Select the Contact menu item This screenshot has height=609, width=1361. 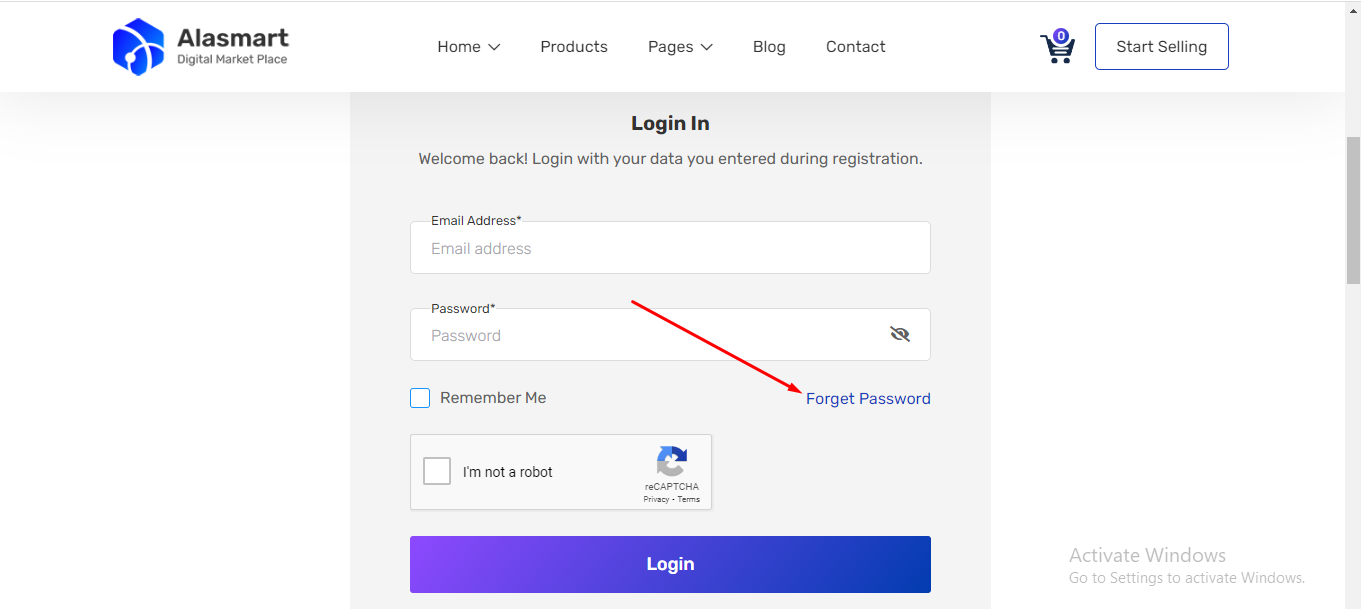[855, 47]
